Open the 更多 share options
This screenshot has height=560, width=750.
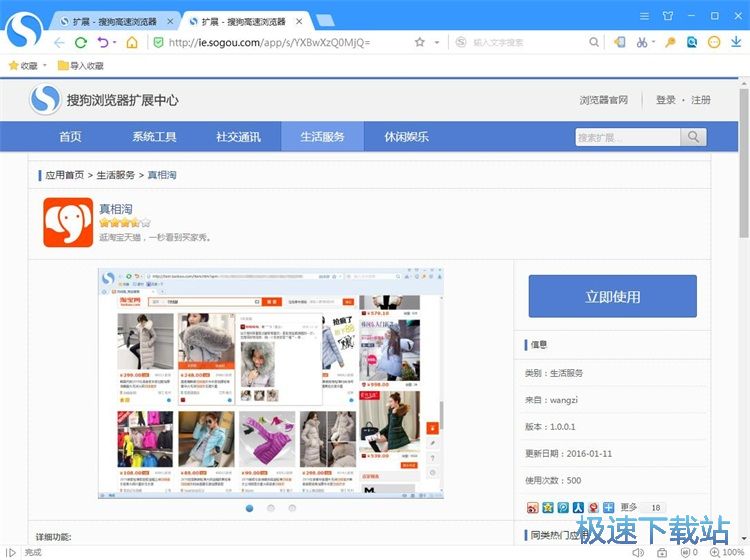(x=629, y=507)
